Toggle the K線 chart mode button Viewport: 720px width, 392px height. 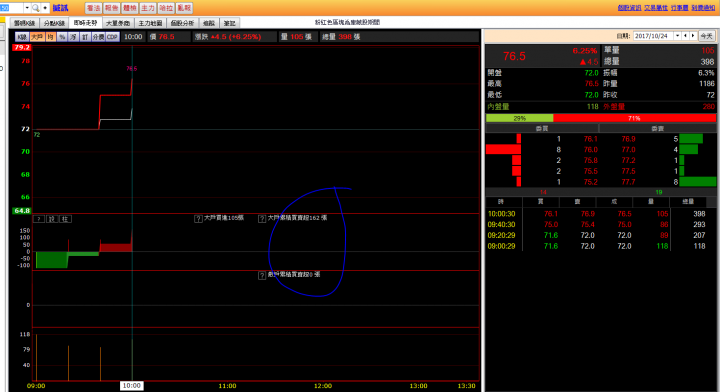tap(22, 37)
